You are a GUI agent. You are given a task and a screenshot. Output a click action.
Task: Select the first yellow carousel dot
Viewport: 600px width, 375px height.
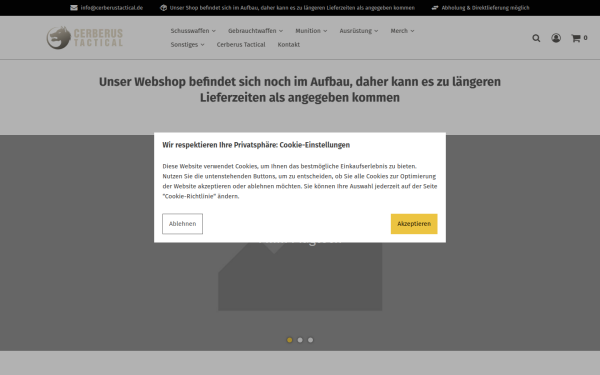(290, 340)
